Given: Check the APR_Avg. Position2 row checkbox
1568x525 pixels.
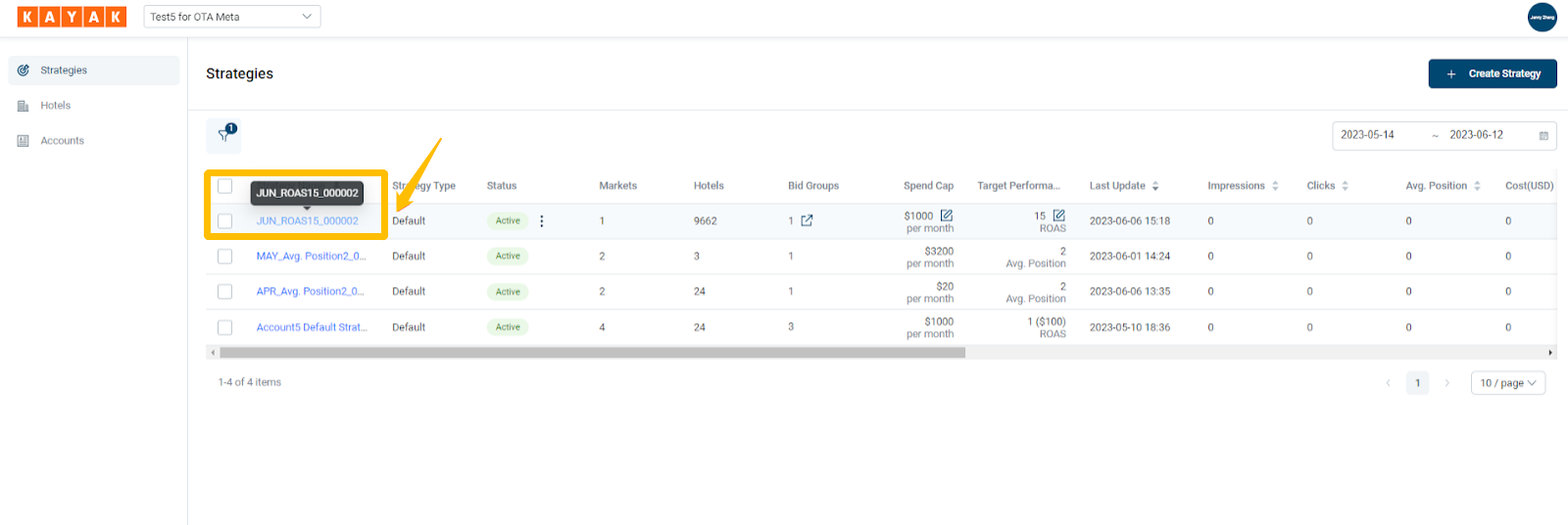Looking at the screenshot, I should (x=225, y=292).
